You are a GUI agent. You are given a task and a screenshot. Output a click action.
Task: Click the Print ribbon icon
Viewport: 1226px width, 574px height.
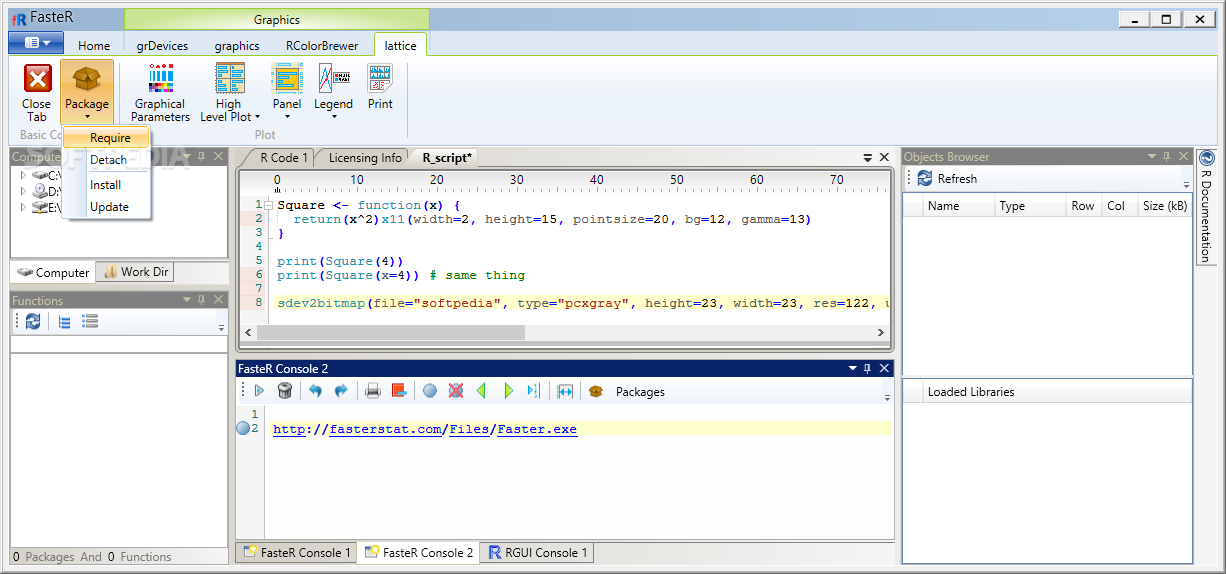coord(380,79)
